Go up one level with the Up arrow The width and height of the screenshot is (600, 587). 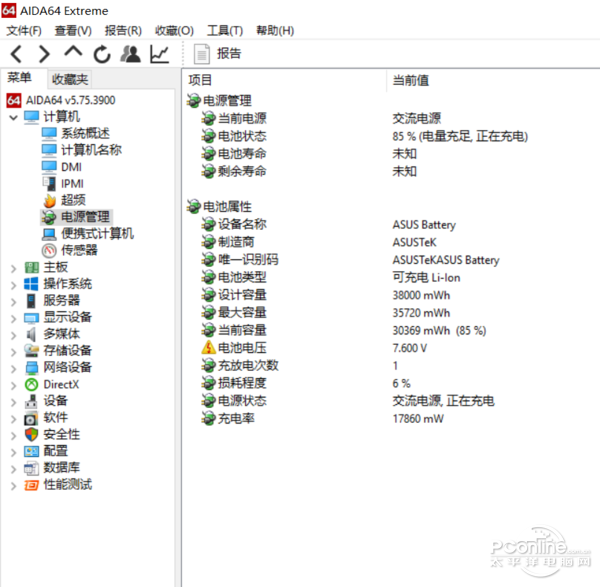coord(73,53)
